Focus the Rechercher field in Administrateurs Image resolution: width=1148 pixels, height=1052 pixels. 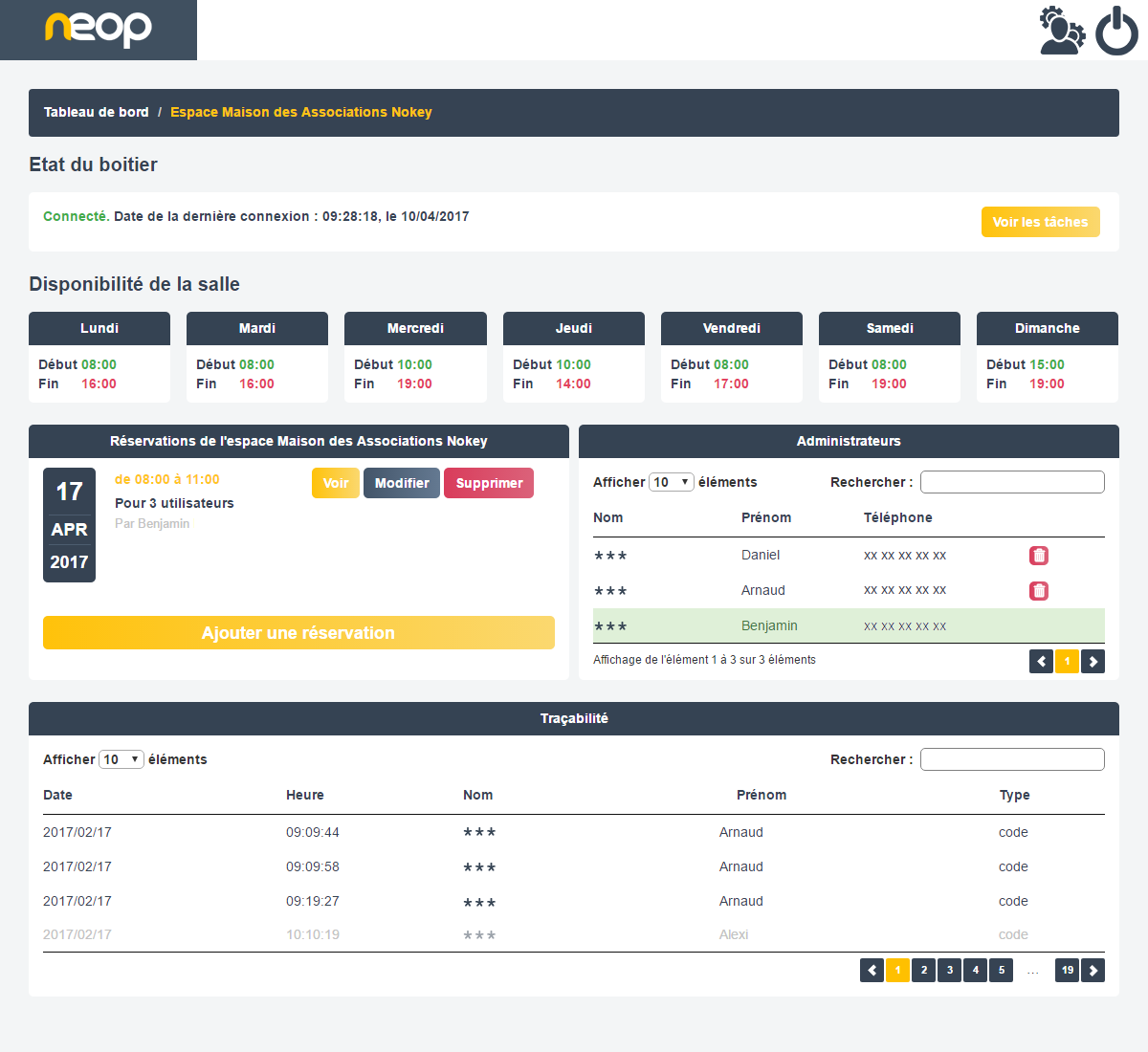pos(1012,482)
